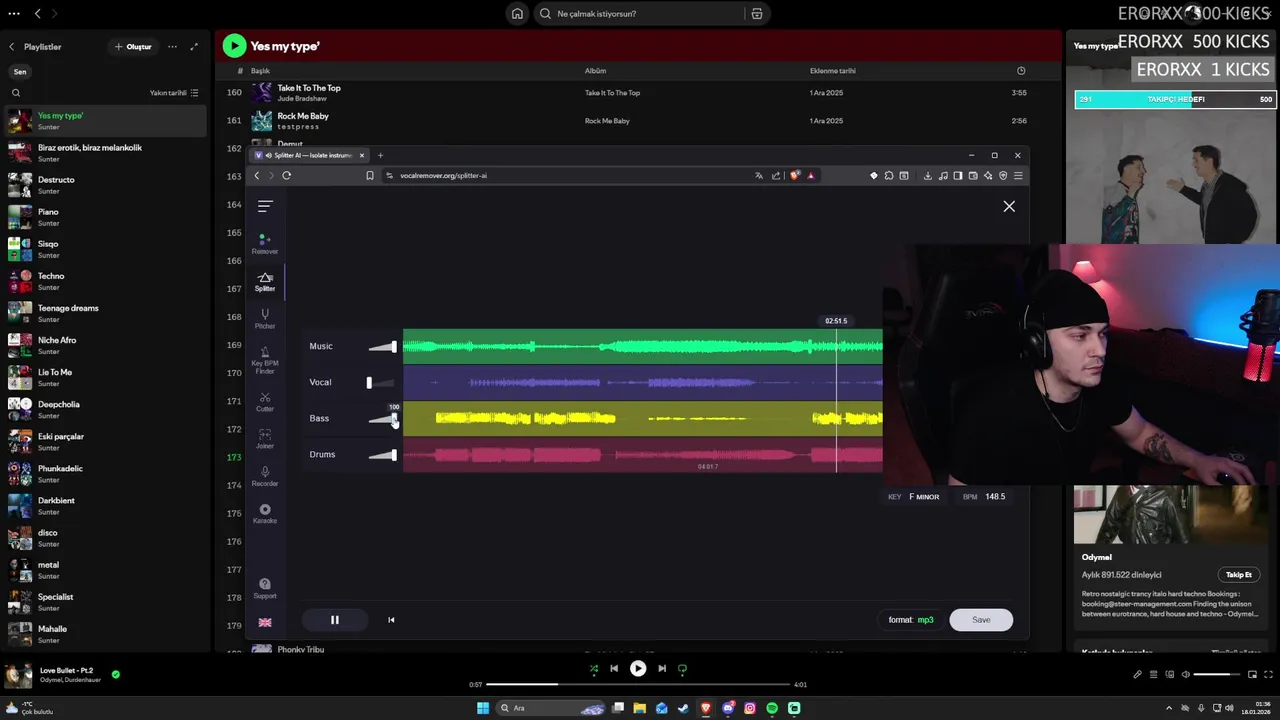Pause splitter playback
Screen dimensions: 1280x720
click(x=335, y=620)
